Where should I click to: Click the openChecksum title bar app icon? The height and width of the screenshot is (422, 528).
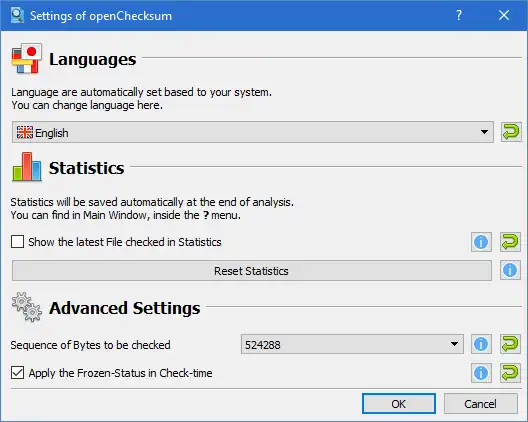click(x=17, y=15)
